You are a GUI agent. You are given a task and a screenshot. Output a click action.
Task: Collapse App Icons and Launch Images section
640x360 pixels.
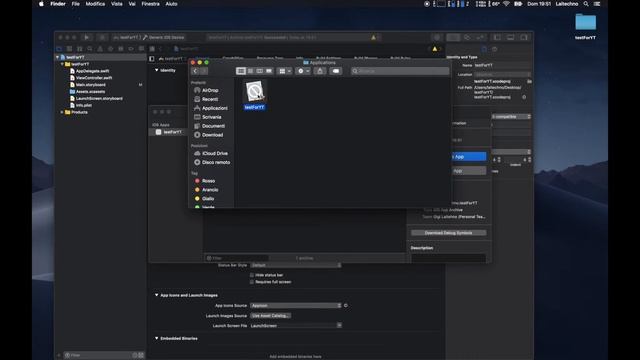(156, 295)
